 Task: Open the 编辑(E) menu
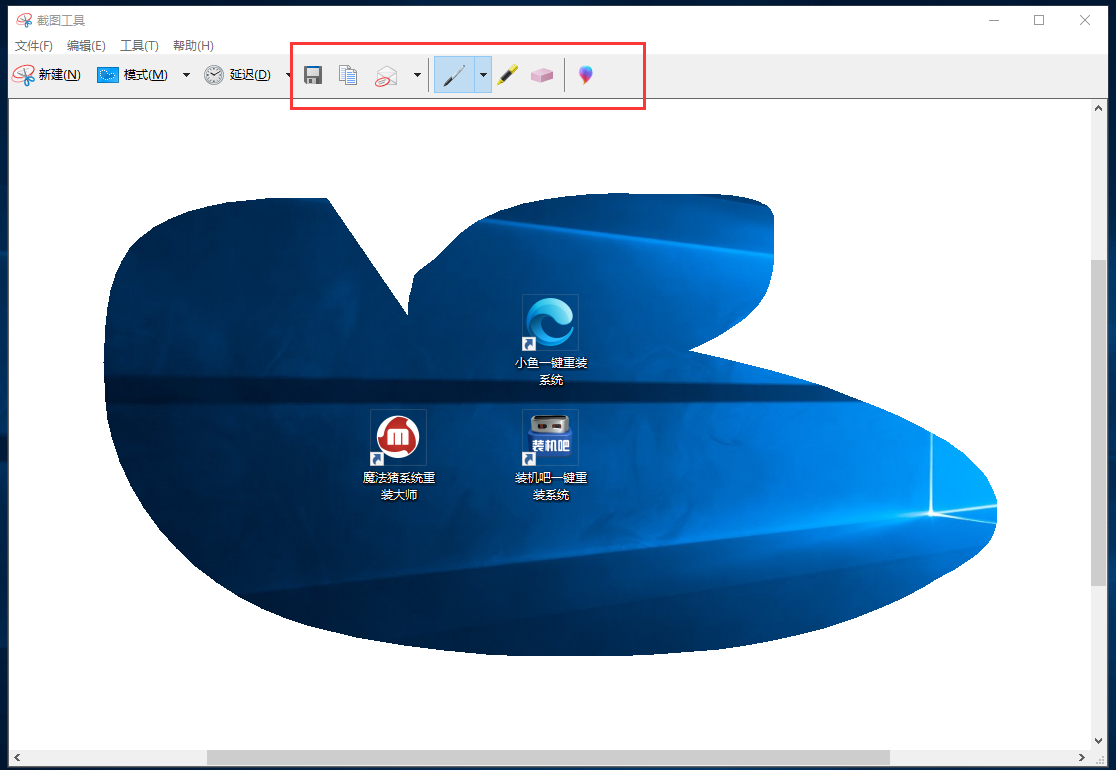[x=86, y=46]
